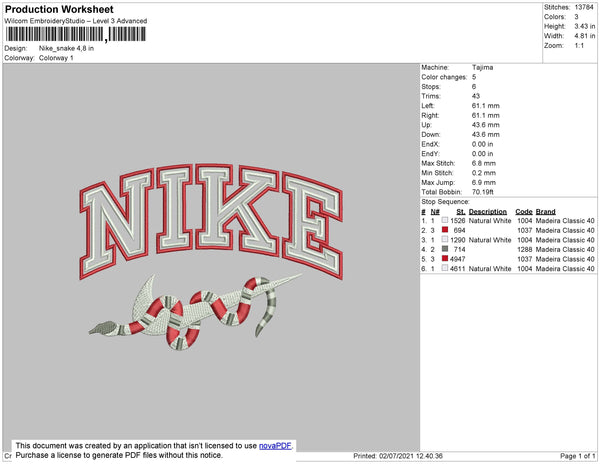Viewport: 600px width, 464px height.
Task: Click the Wilcom EmbroideryStudio – Level 3 Advanced text
Action: tap(76, 21)
